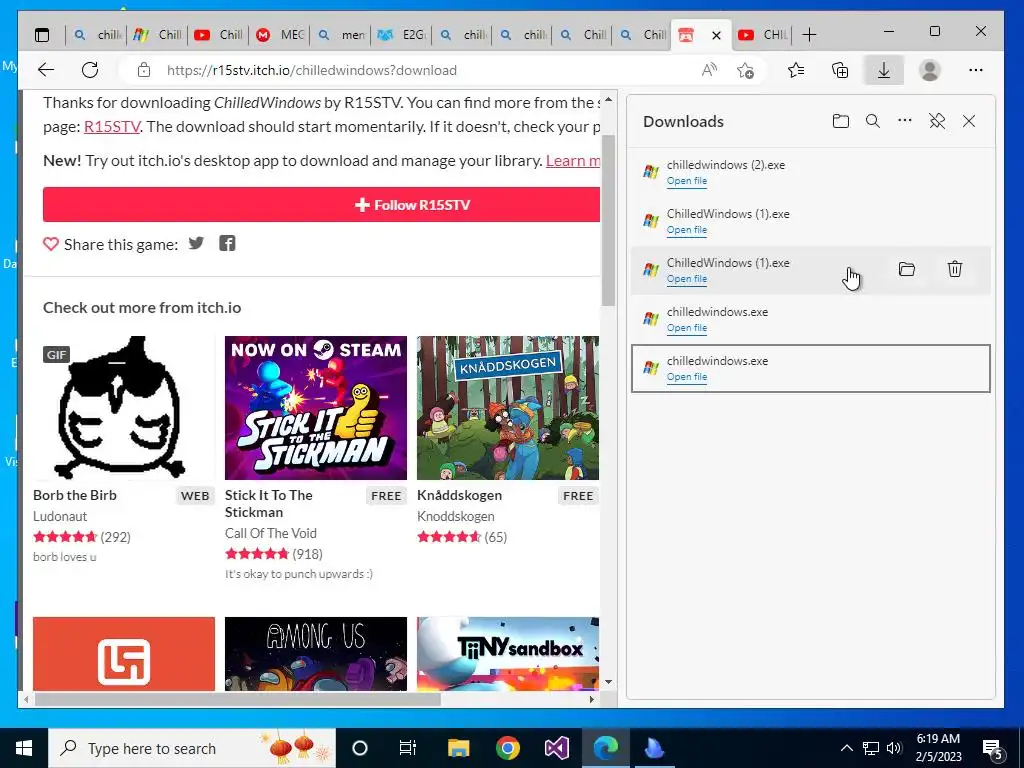
Task: Close the active itch.io tab
Action: click(716, 35)
